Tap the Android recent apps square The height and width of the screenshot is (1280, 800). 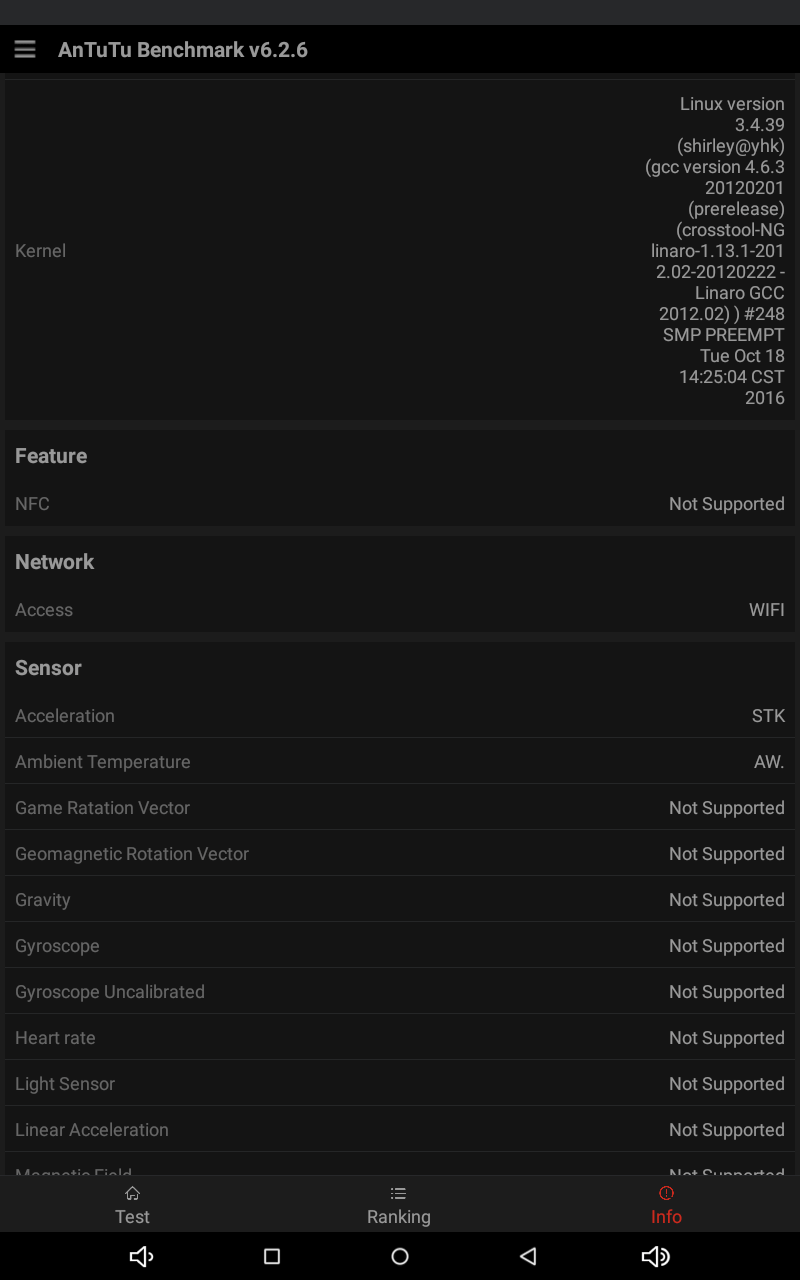tap(272, 1256)
